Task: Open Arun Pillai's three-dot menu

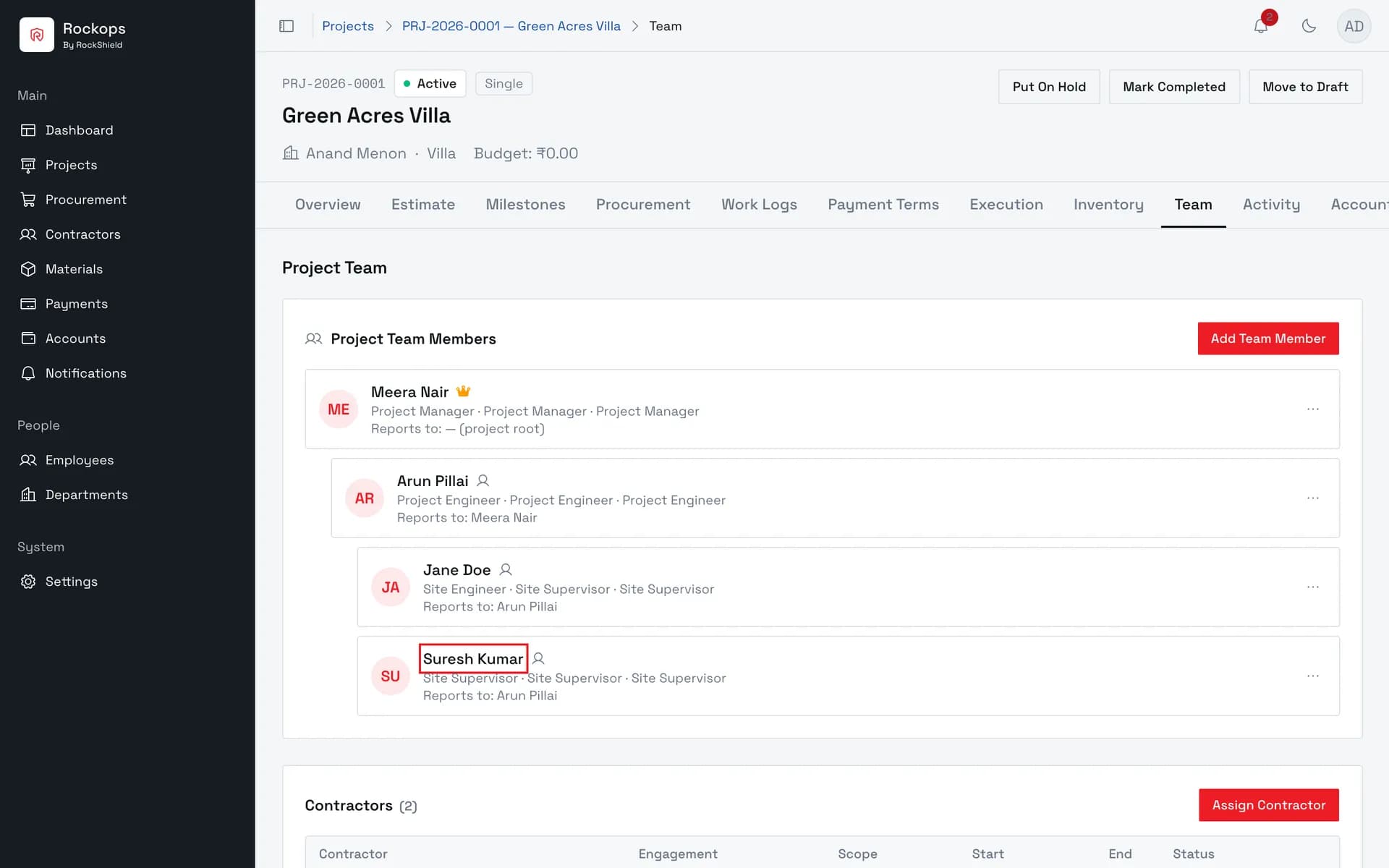Action: (x=1313, y=498)
